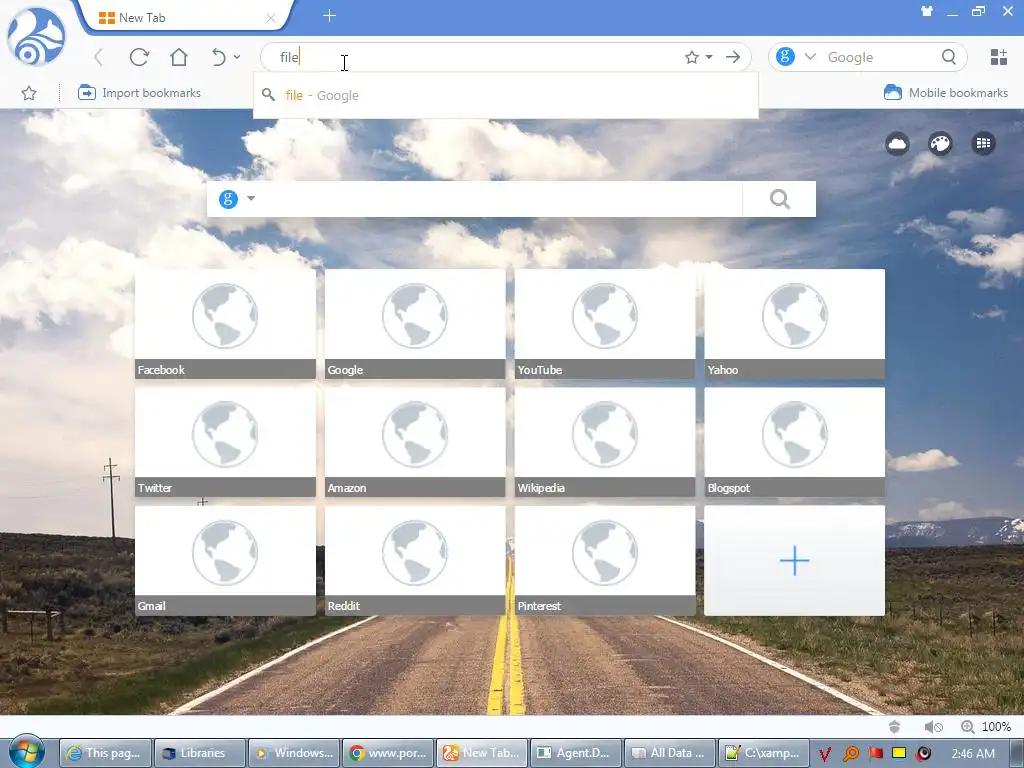Click the magnifier in the toolbar search box

[949, 57]
